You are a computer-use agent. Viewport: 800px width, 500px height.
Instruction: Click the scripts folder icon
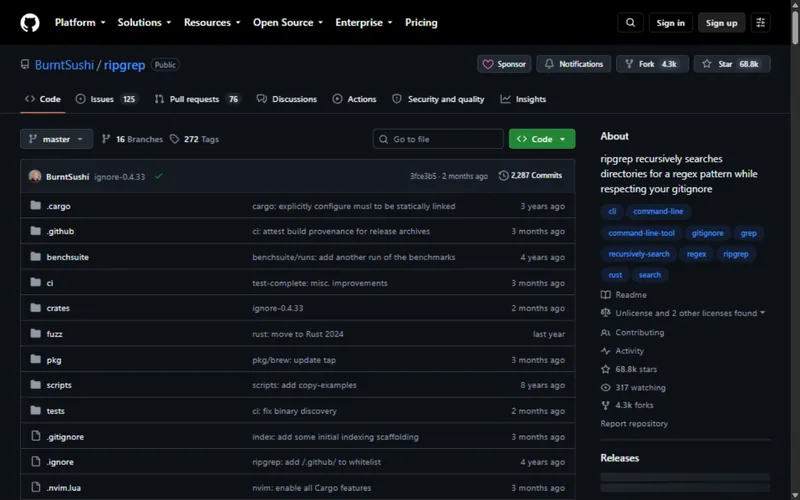tap(35, 385)
